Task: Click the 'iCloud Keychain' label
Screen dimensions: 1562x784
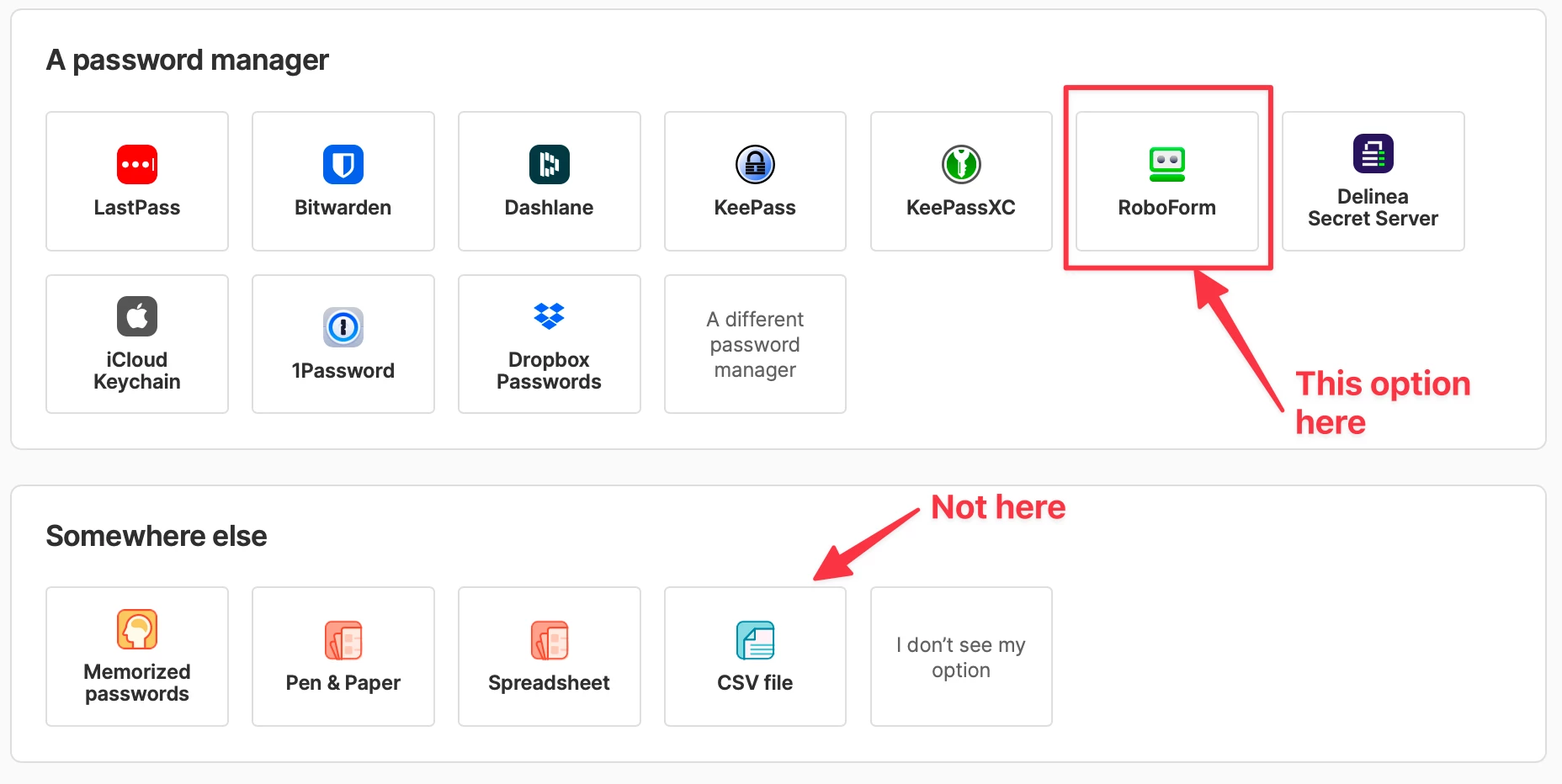Action: [137, 371]
